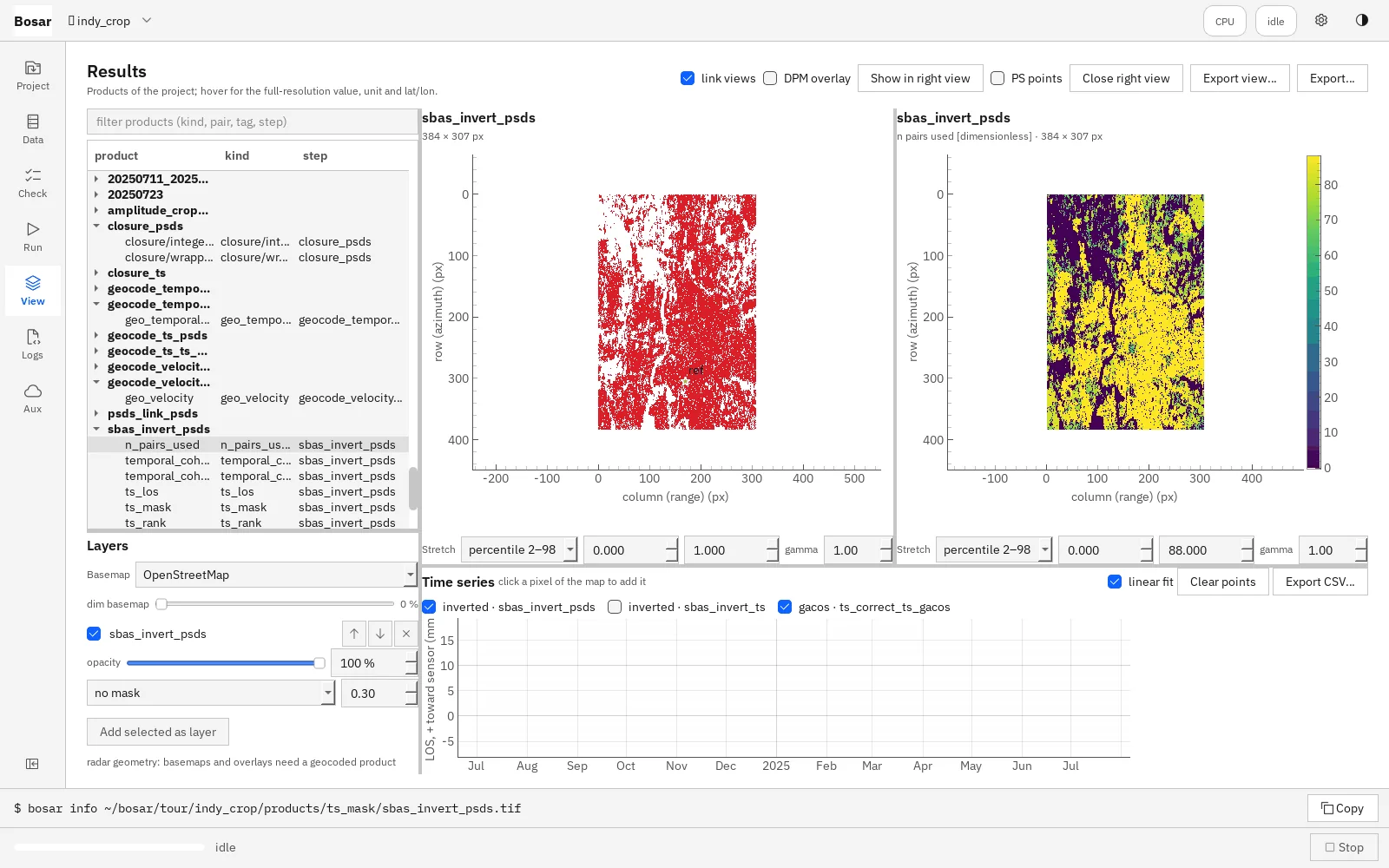
Task: Toggle dark/light theme contrast icon
Action: [x=1362, y=21]
